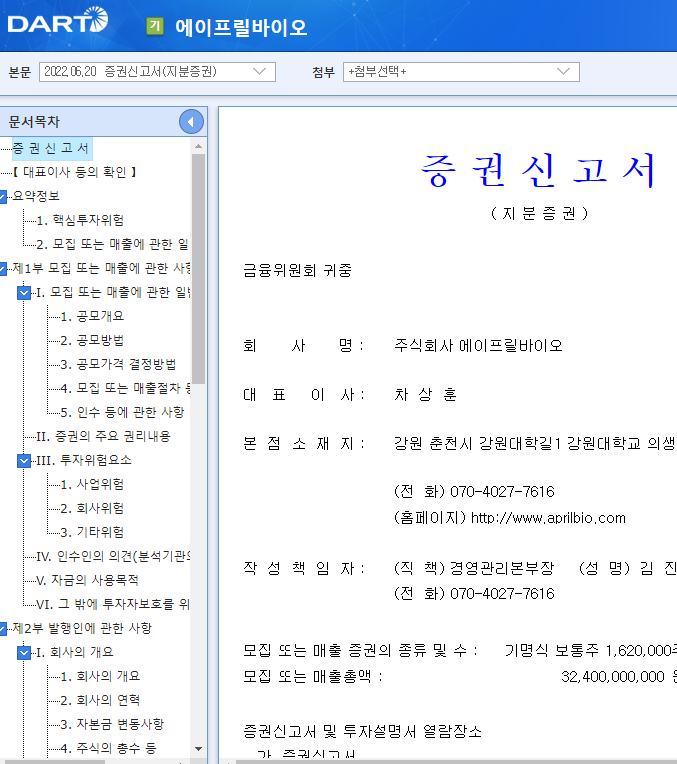The image size is (677, 764).
Task: Collapse the 요약정보 tree node
Action: coord(2,196)
